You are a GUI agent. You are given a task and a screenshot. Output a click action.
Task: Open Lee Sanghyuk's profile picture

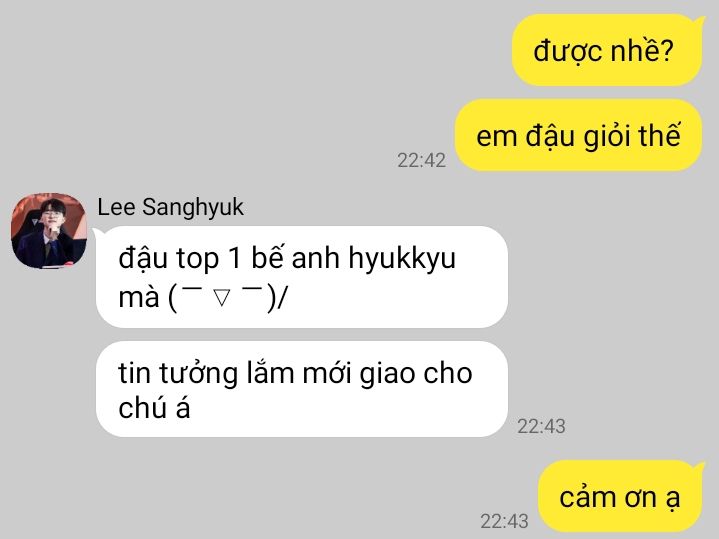tap(49, 231)
